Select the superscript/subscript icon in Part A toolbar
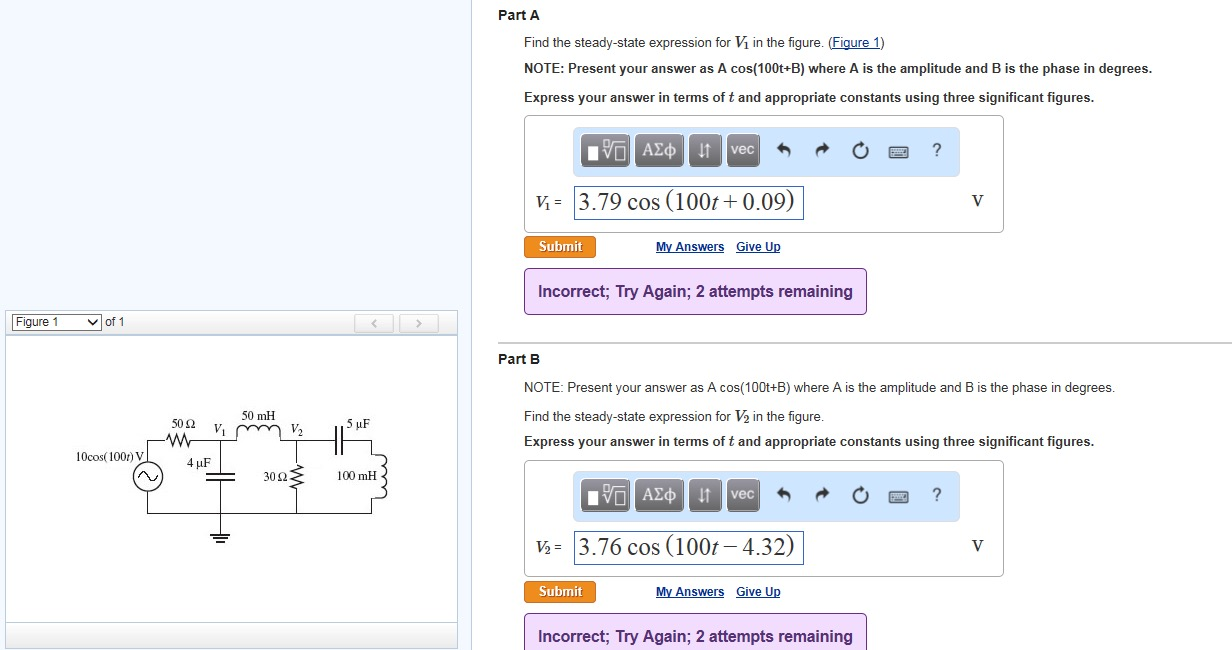Image resolution: width=1232 pixels, height=650 pixels. coord(704,150)
